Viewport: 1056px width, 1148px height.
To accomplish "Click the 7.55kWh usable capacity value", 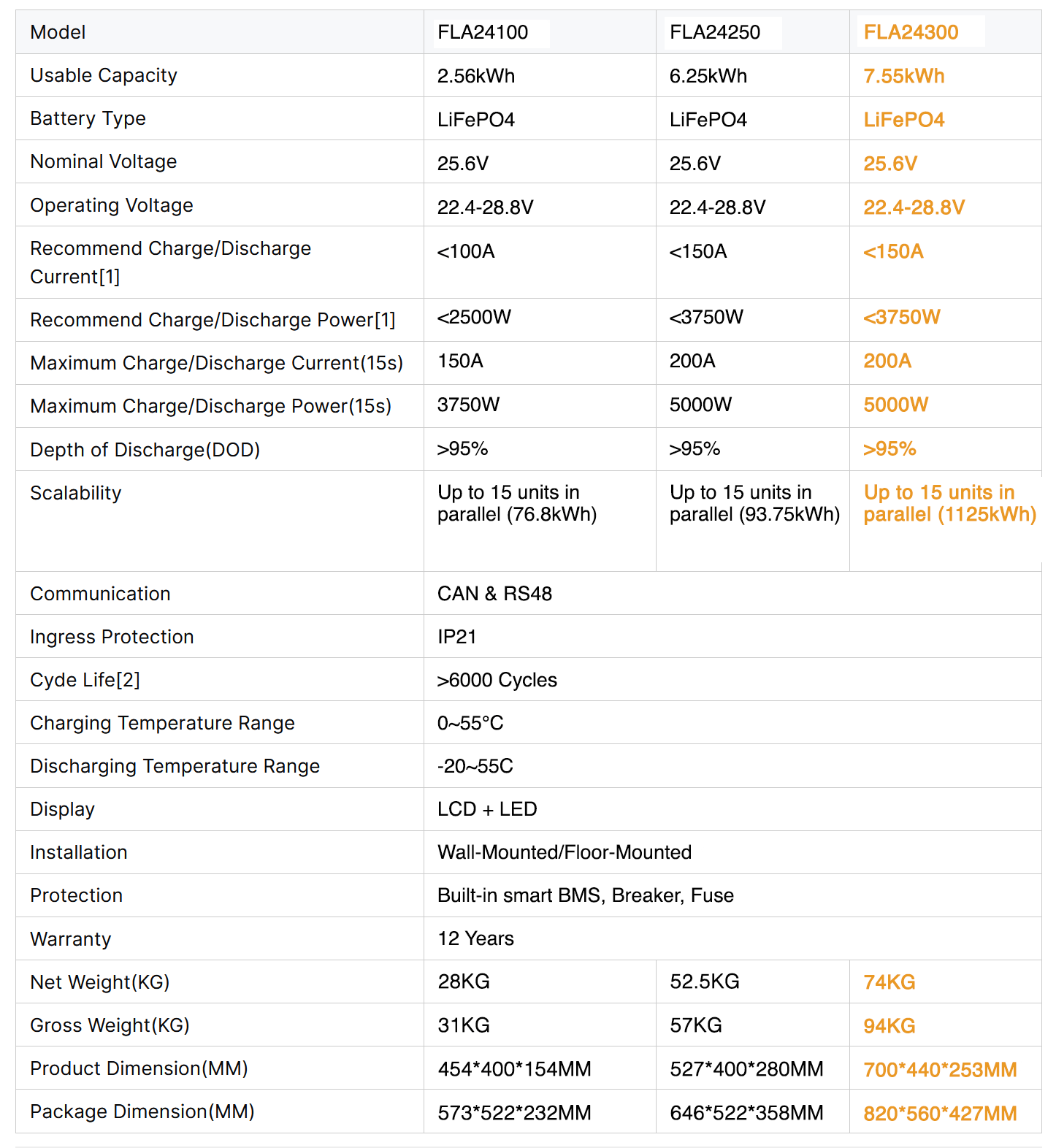I will click(x=903, y=76).
